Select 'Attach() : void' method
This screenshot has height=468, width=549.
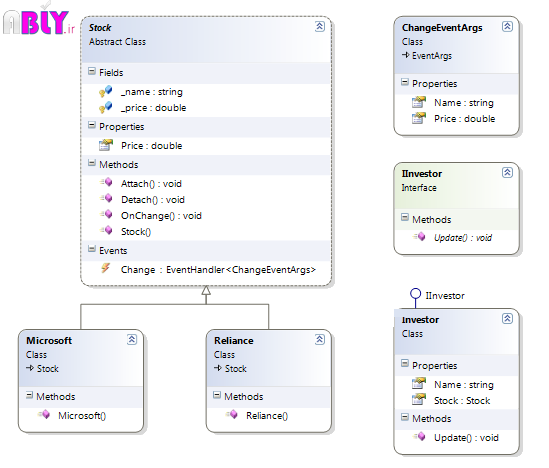coord(151,183)
